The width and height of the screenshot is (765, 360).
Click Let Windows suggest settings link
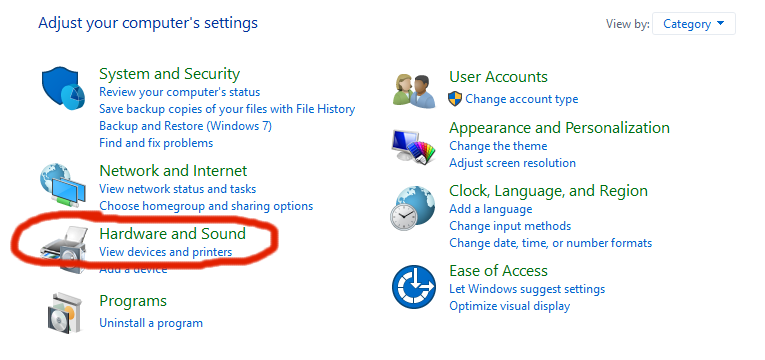(527, 289)
